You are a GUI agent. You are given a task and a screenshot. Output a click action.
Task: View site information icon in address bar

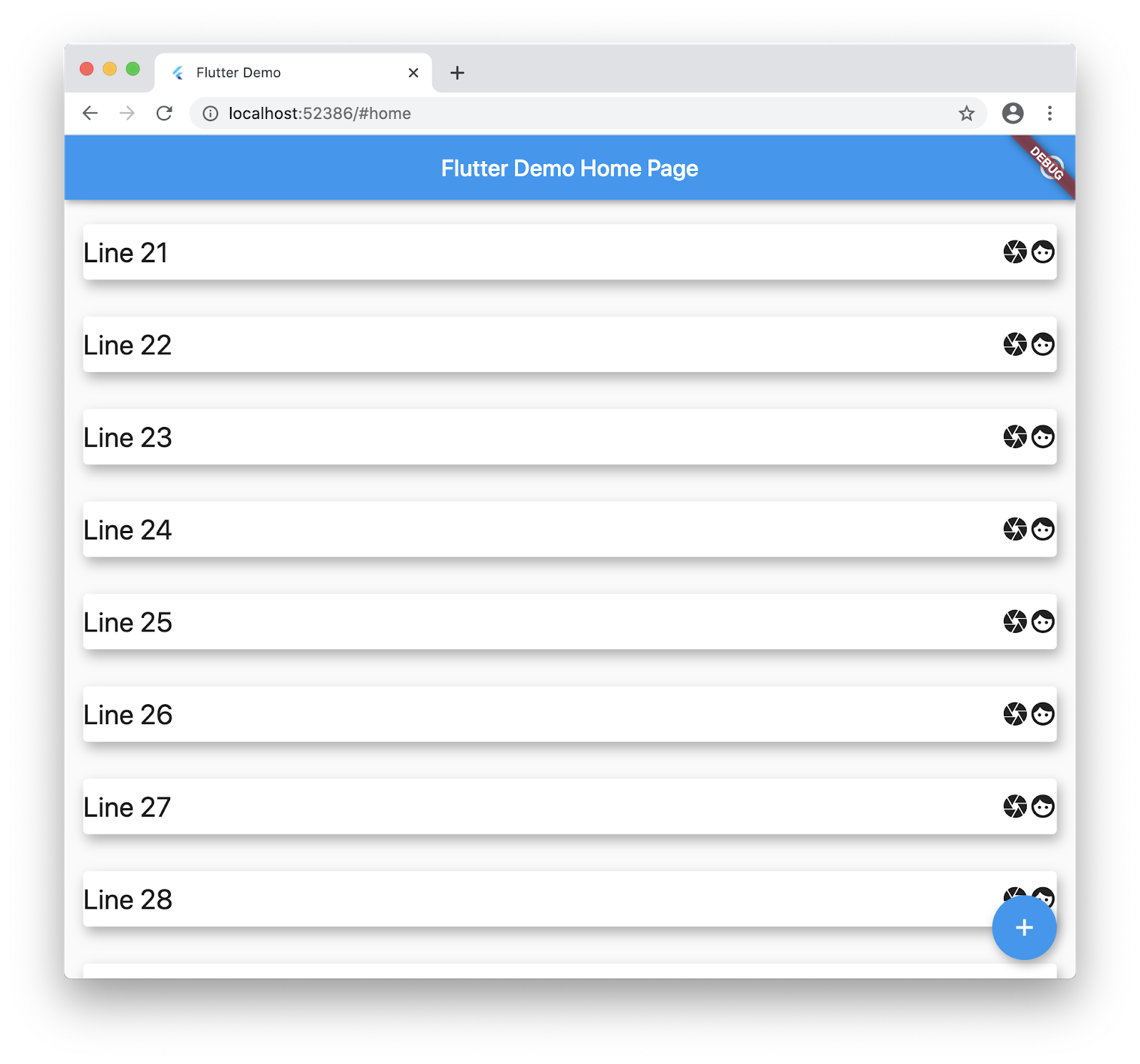pos(210,113)
